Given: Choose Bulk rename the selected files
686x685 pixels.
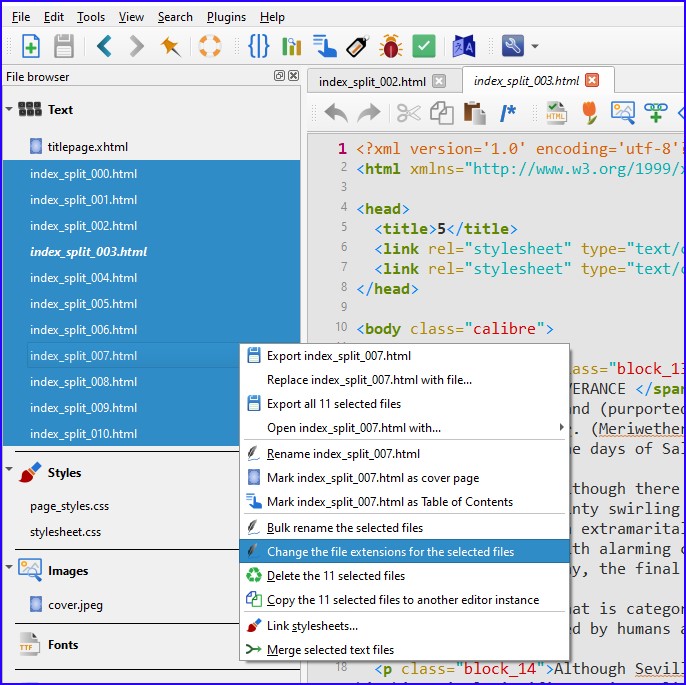Looking at the screenshot, I should [404, 528].
